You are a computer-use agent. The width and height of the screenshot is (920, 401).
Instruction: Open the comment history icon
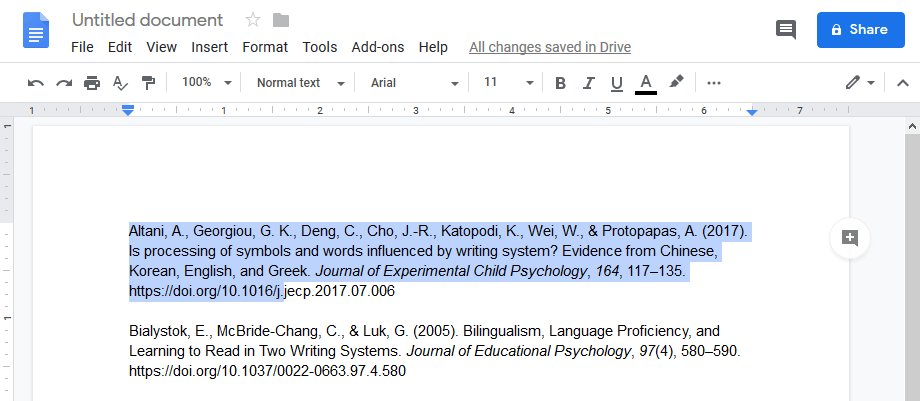pos(786,29)
